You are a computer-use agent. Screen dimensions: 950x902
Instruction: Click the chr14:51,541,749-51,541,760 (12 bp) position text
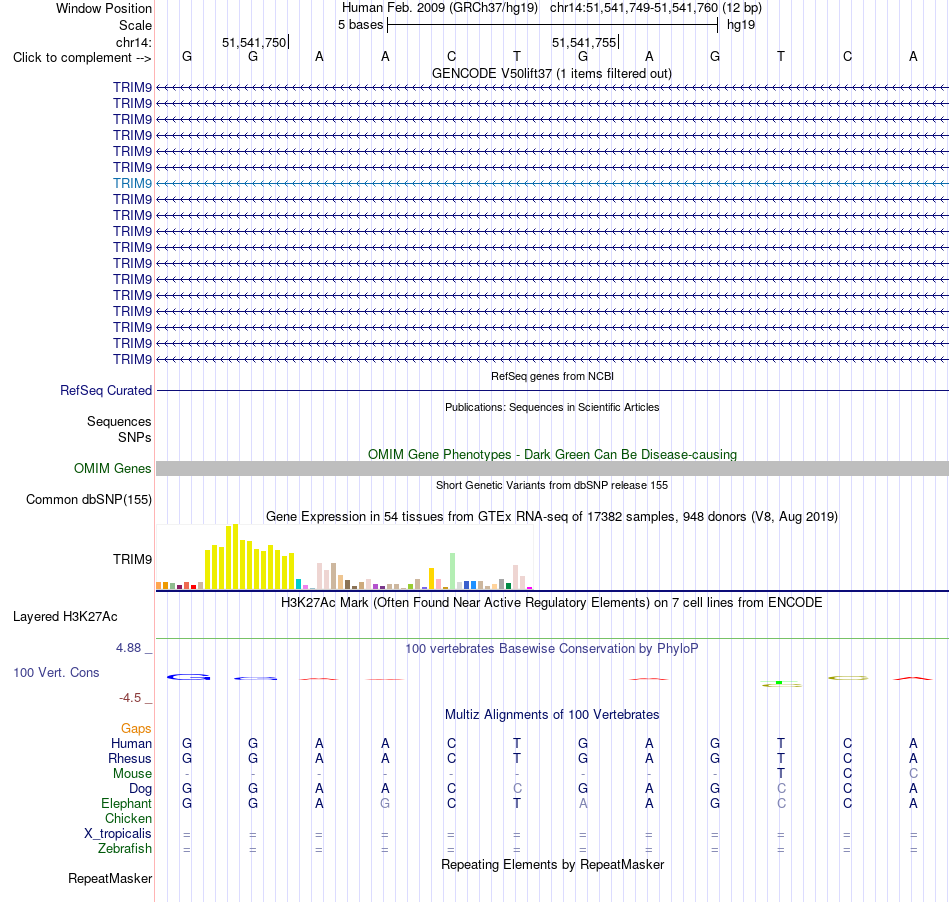pos(656,8)
